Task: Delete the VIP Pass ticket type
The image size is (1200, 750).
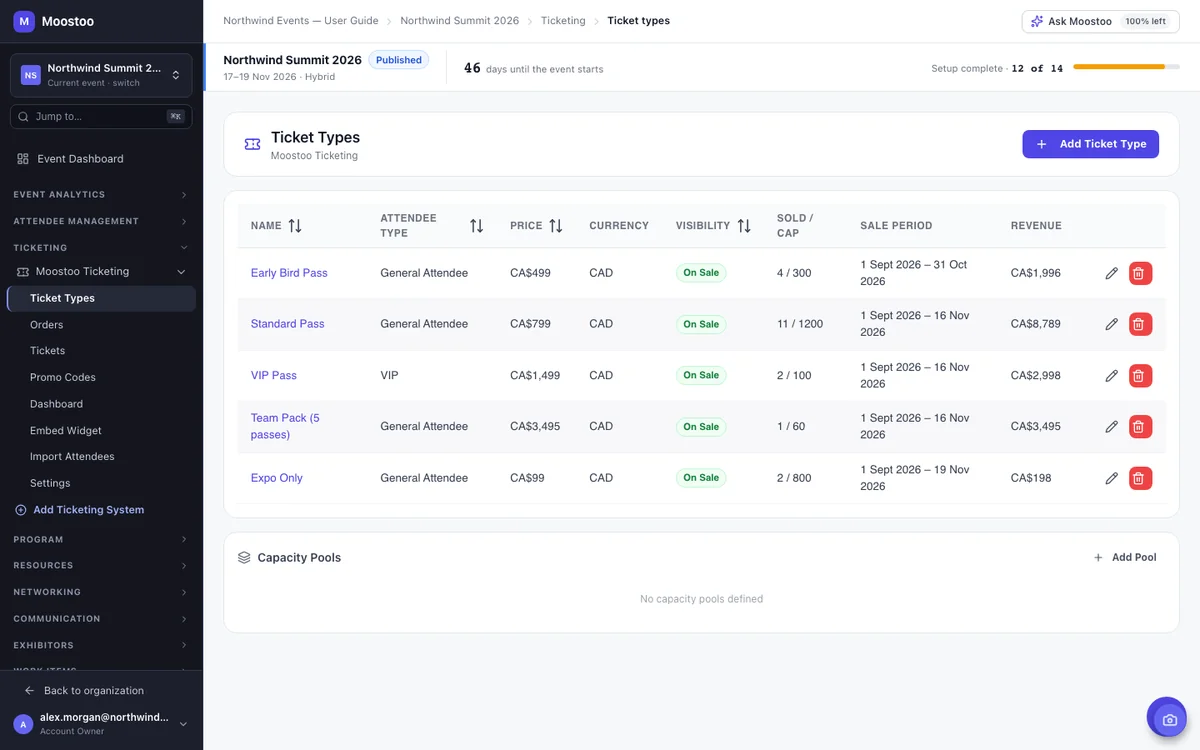Action: (x=1140, y=375)
